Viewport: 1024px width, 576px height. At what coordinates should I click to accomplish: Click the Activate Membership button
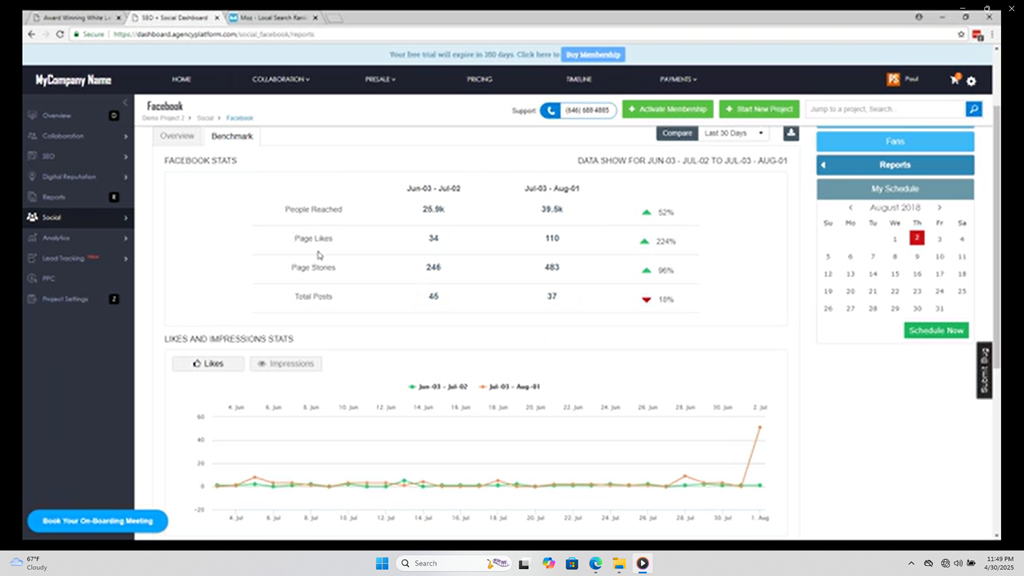pos(667,109)
